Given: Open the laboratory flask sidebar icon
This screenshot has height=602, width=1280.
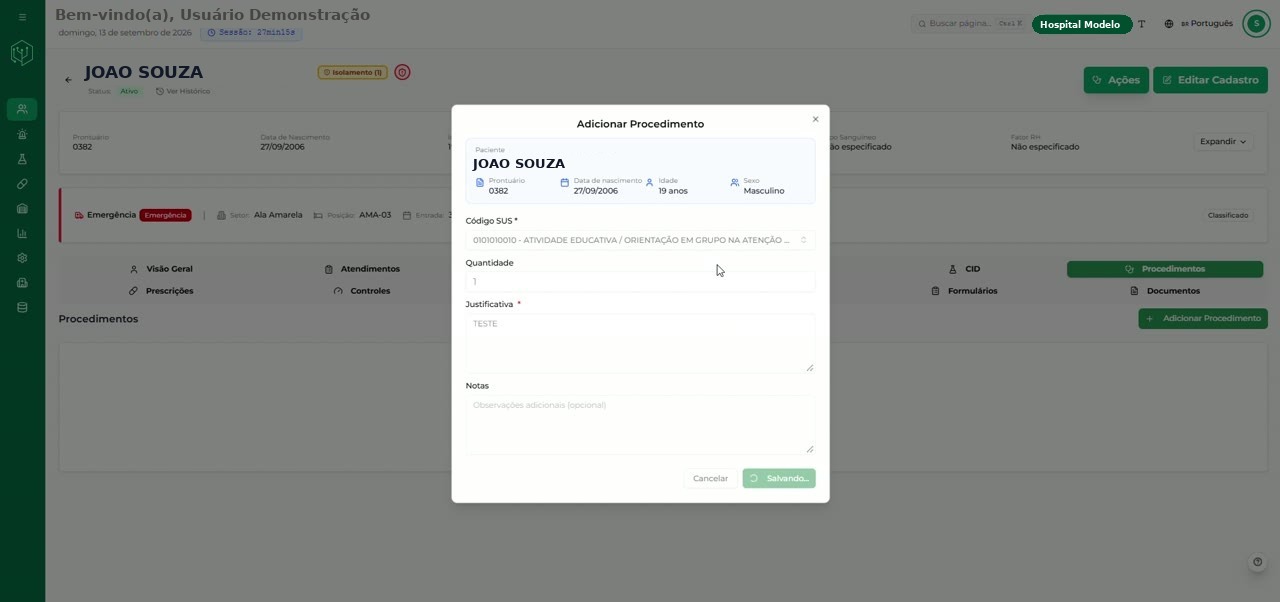Looking at the screenshot, I should click(22, 159).
